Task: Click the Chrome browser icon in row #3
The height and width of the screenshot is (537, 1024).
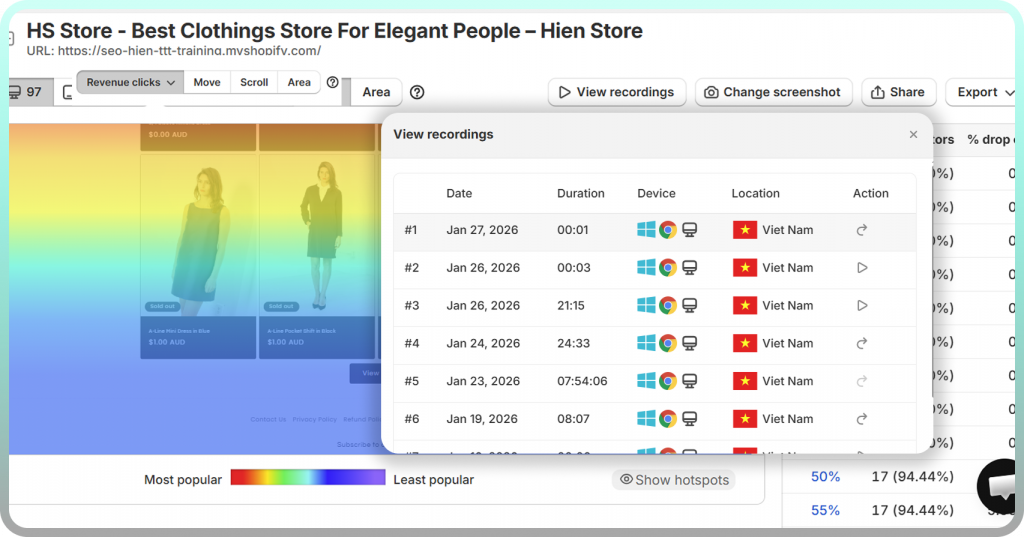Action: pos(668,306)
